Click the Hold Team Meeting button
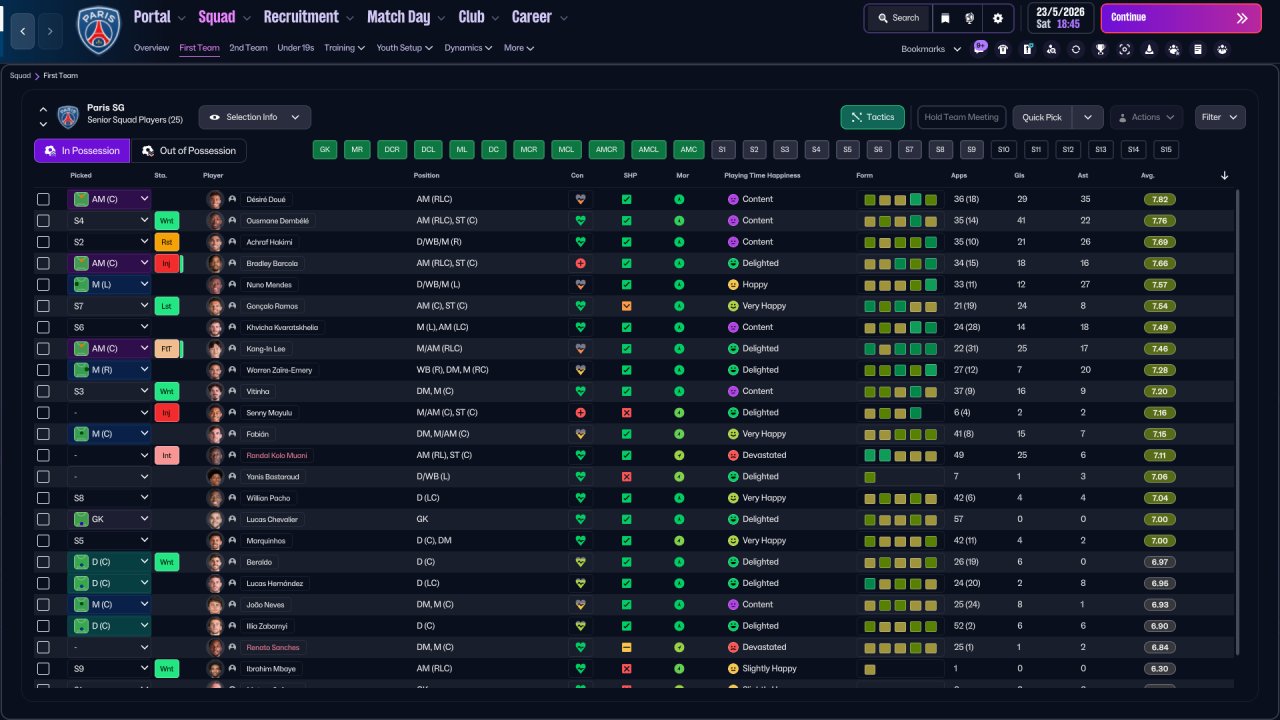 [x=962, y=117]
